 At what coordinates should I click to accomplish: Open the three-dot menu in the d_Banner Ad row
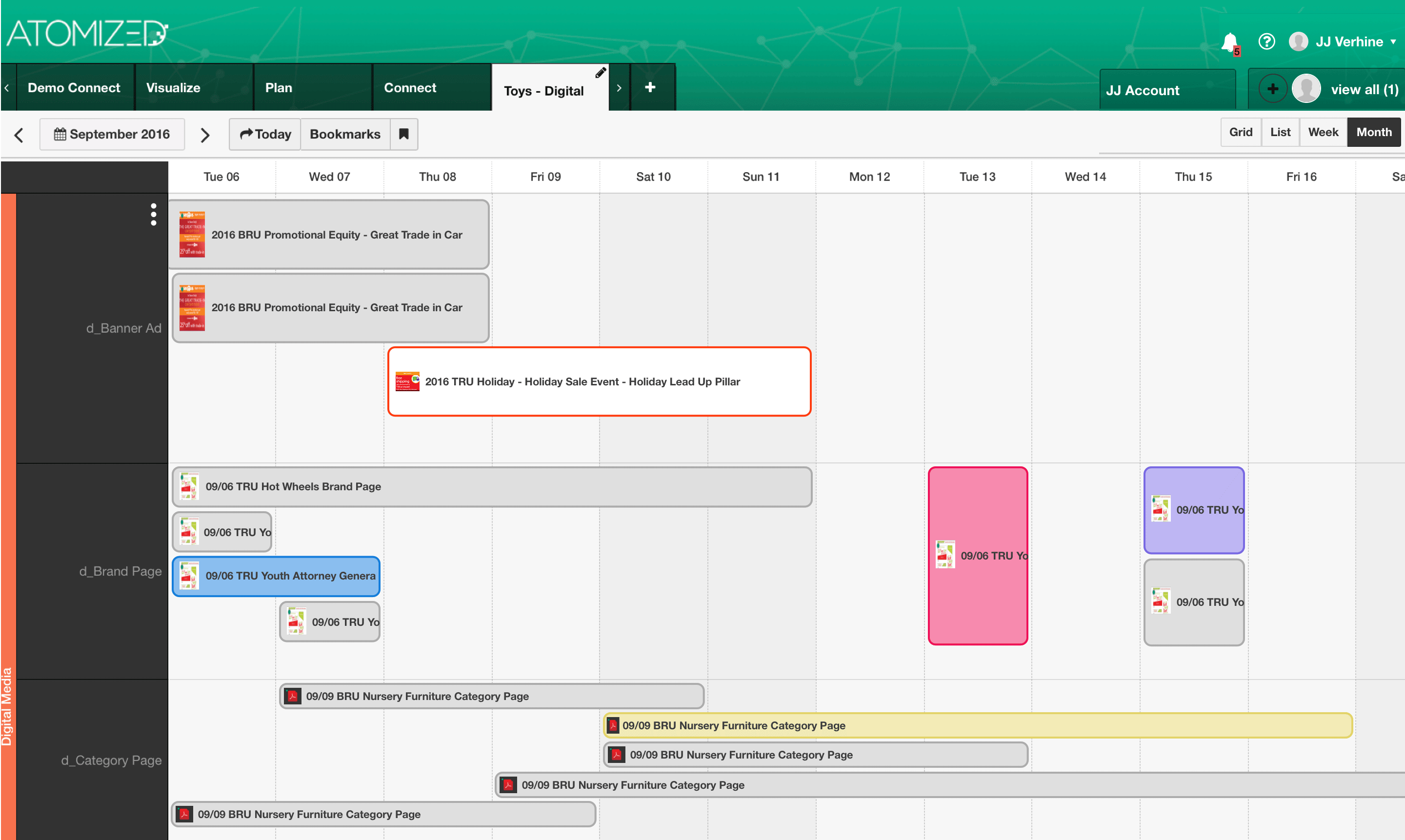pyautogui.click(x=153, y=215)
